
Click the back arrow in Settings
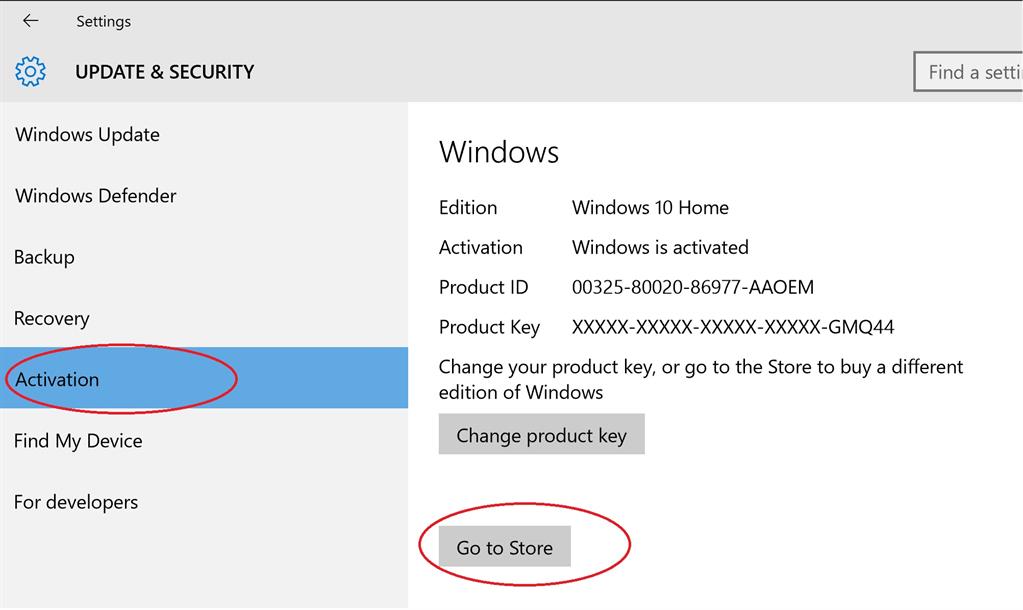coord(30,21)
